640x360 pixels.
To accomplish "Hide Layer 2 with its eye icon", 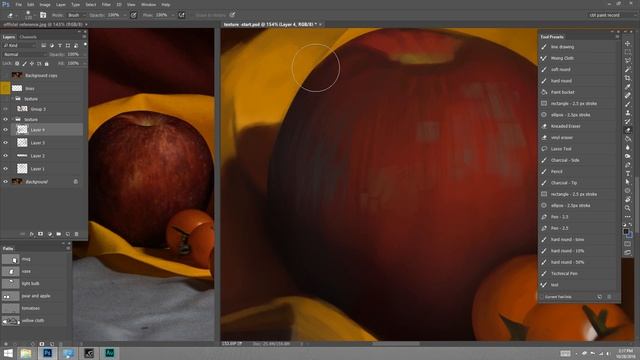I will tap(5, 156).
